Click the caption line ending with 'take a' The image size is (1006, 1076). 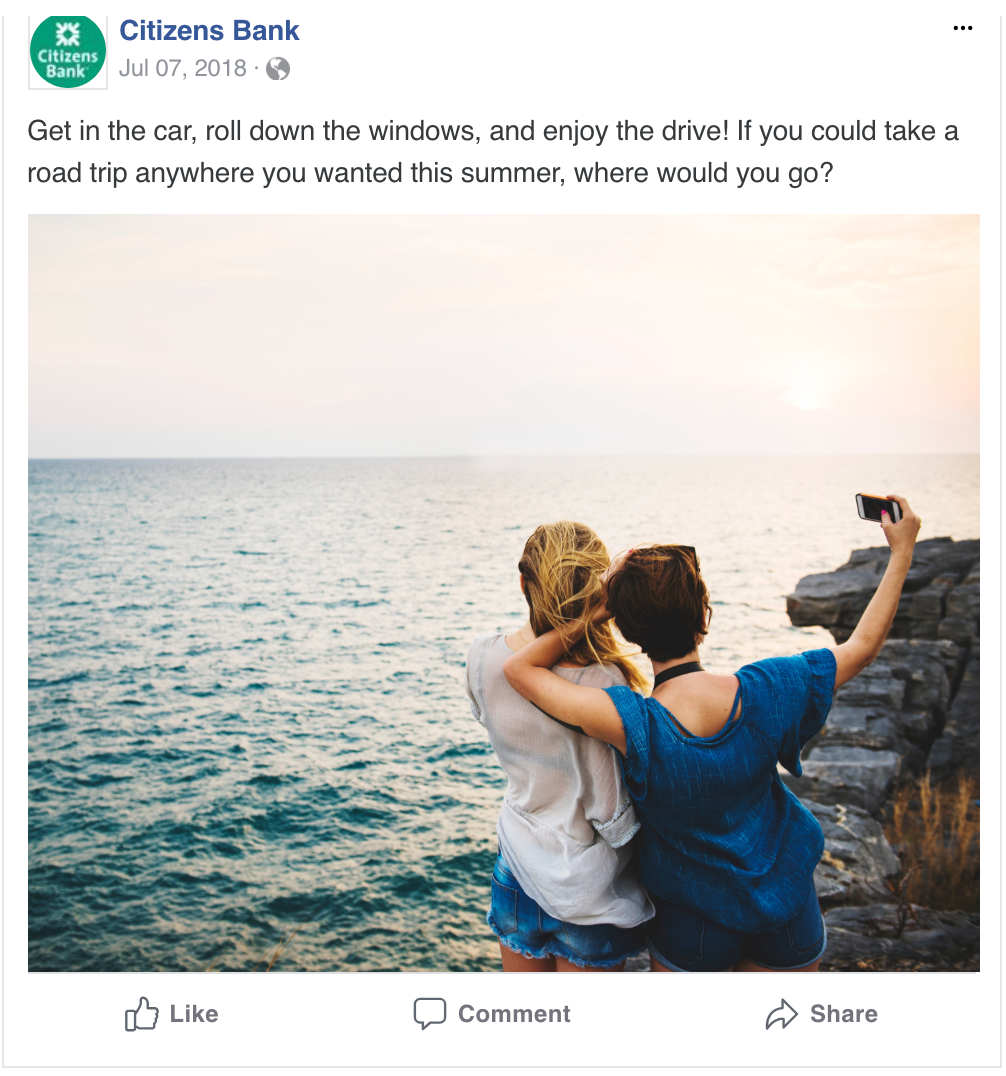coord(493,131)
